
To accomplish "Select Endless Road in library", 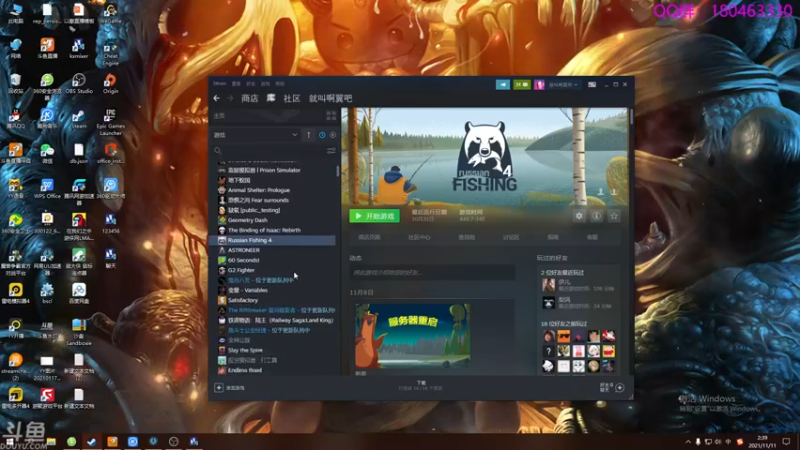I will pyautogui.click(x=273, y=370).
